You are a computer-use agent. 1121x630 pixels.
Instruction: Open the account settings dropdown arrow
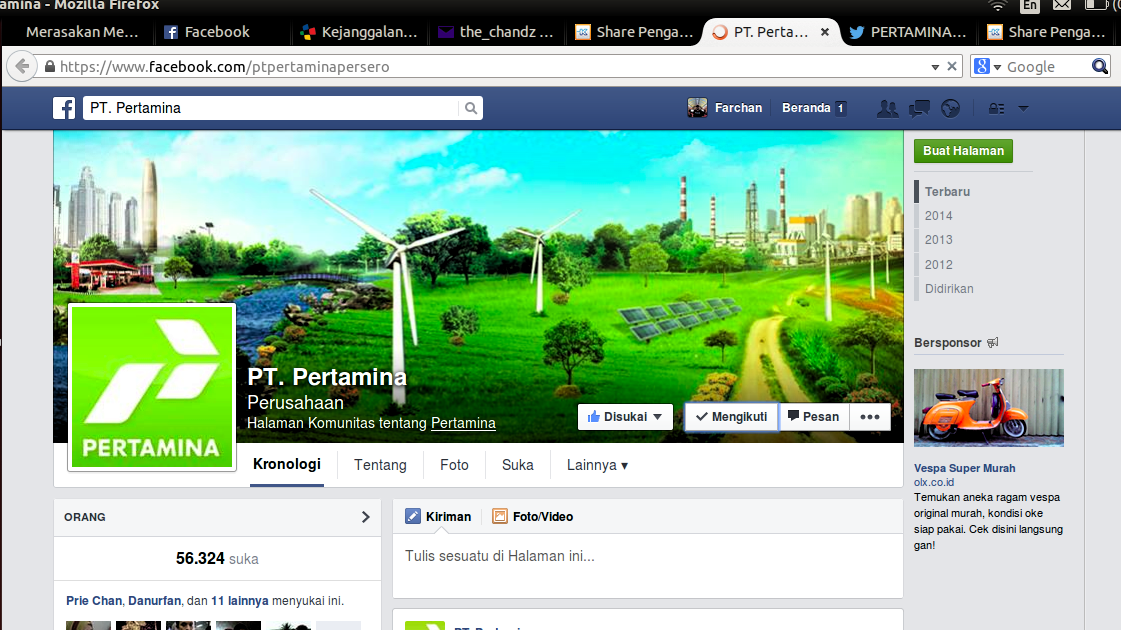pos(1023,108)
